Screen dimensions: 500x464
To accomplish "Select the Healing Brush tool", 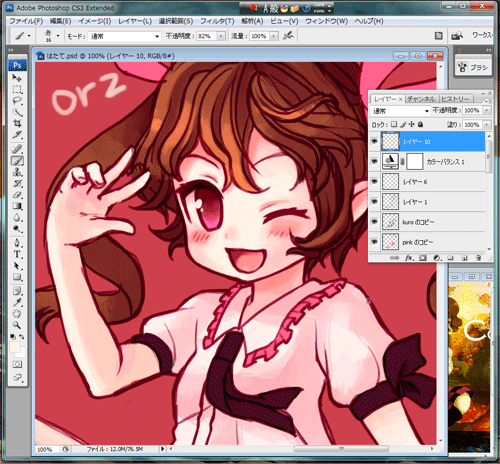I will point(17,149).
